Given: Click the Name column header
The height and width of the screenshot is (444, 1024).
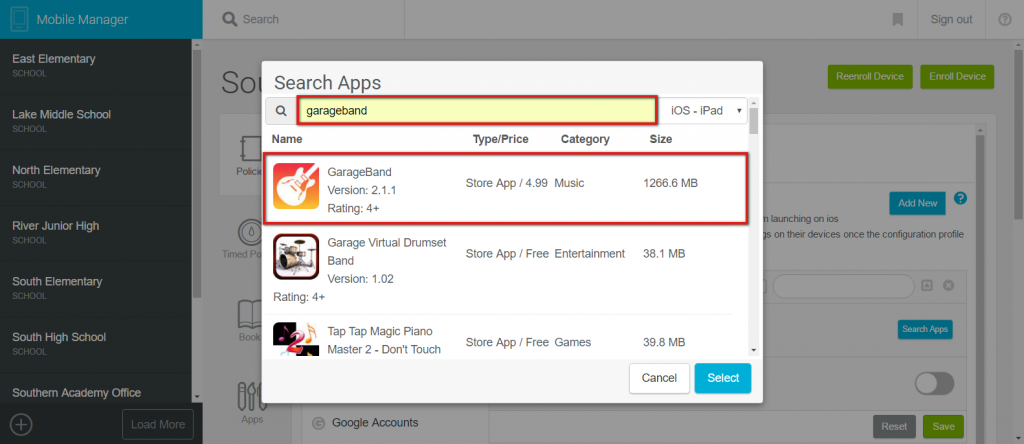Looking at the screenshot, I should (287, 139).
